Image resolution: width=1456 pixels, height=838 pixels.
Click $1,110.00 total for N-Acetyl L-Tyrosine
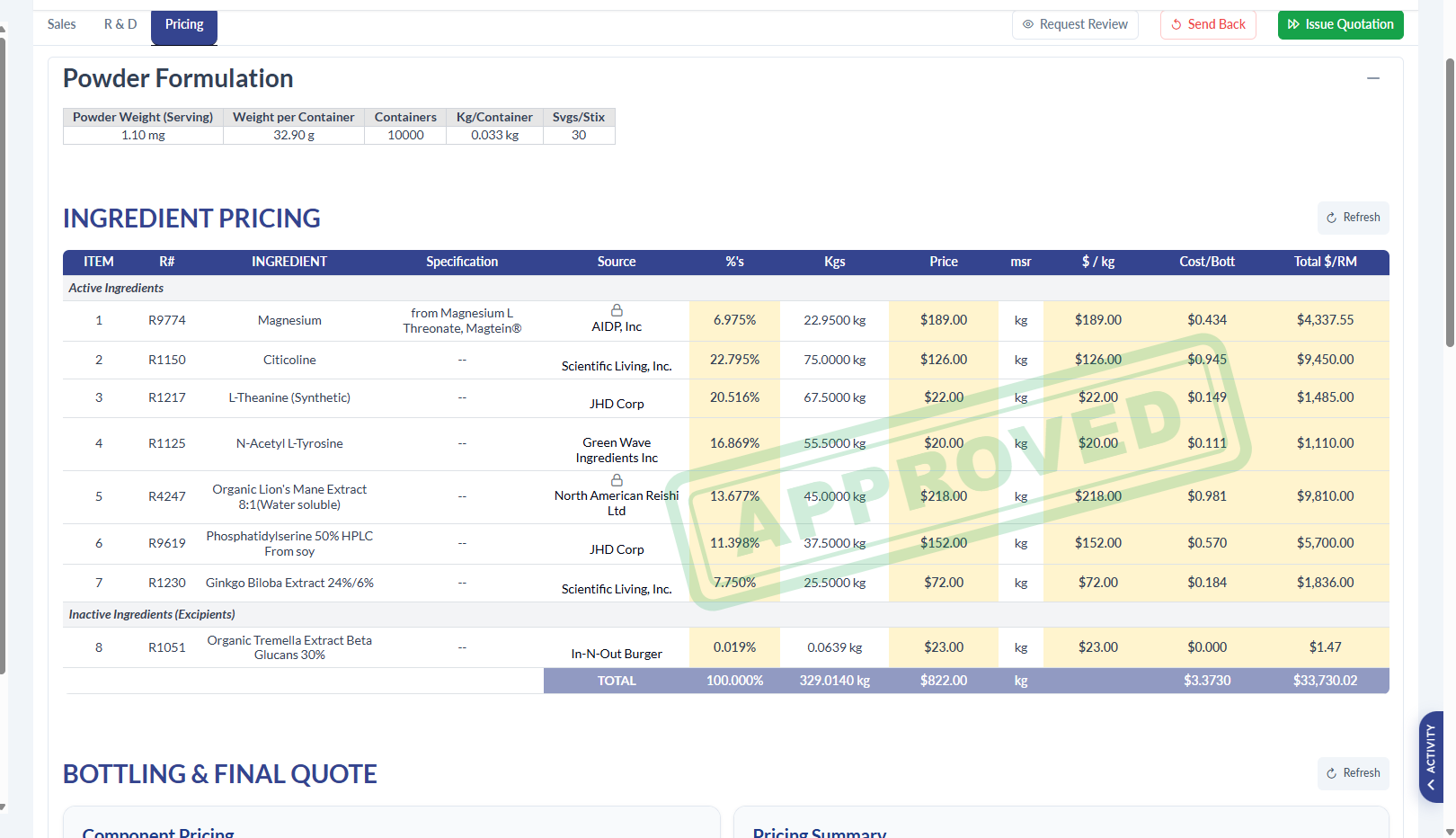coord(1326,443)
